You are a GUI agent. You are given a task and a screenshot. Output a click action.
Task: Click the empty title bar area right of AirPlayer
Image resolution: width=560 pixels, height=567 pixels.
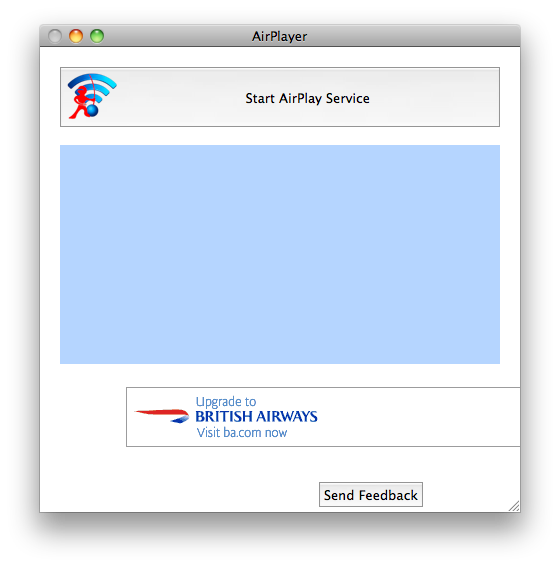pos(412,36)
